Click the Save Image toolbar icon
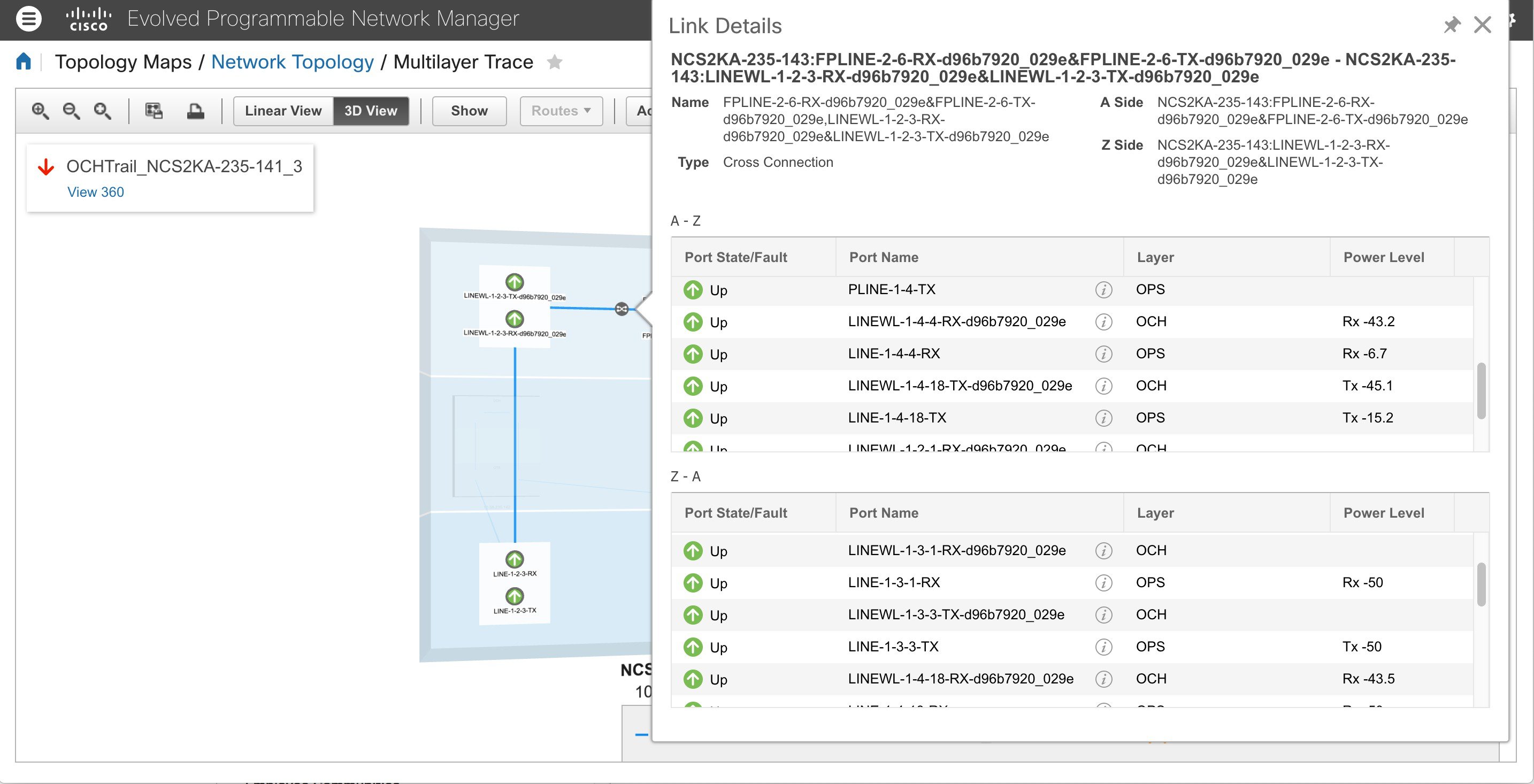Image resolution: width=1534 pixels, height=784 pixels. tap(153, 111)
